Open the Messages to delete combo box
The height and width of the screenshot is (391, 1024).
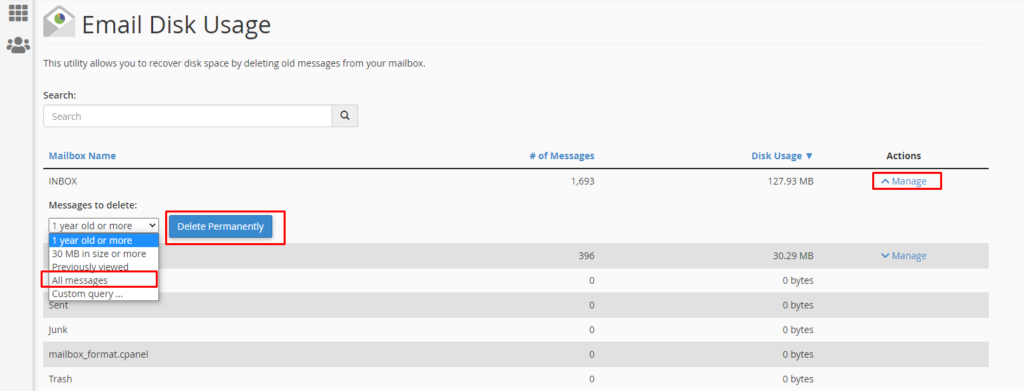103,226
